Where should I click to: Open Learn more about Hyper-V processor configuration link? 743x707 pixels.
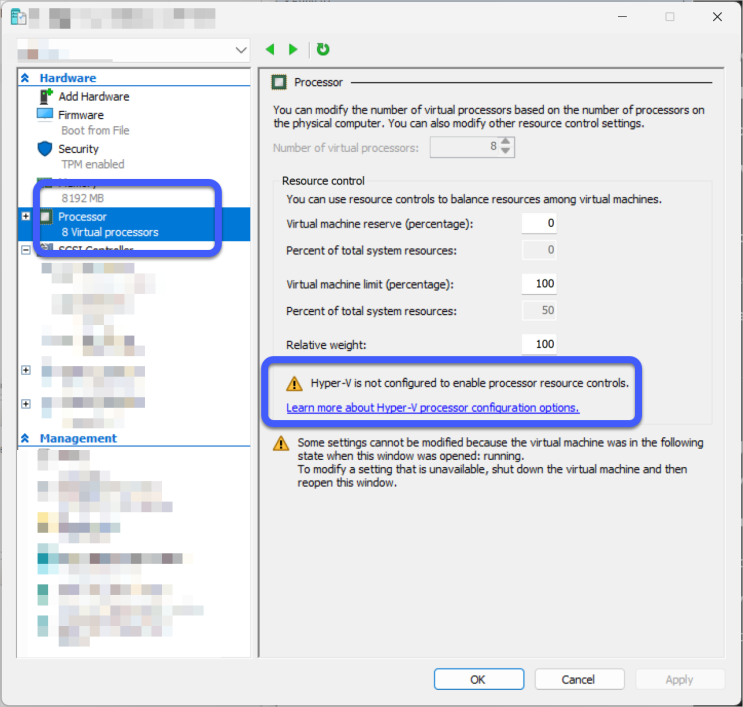click(x=433, y=408)
